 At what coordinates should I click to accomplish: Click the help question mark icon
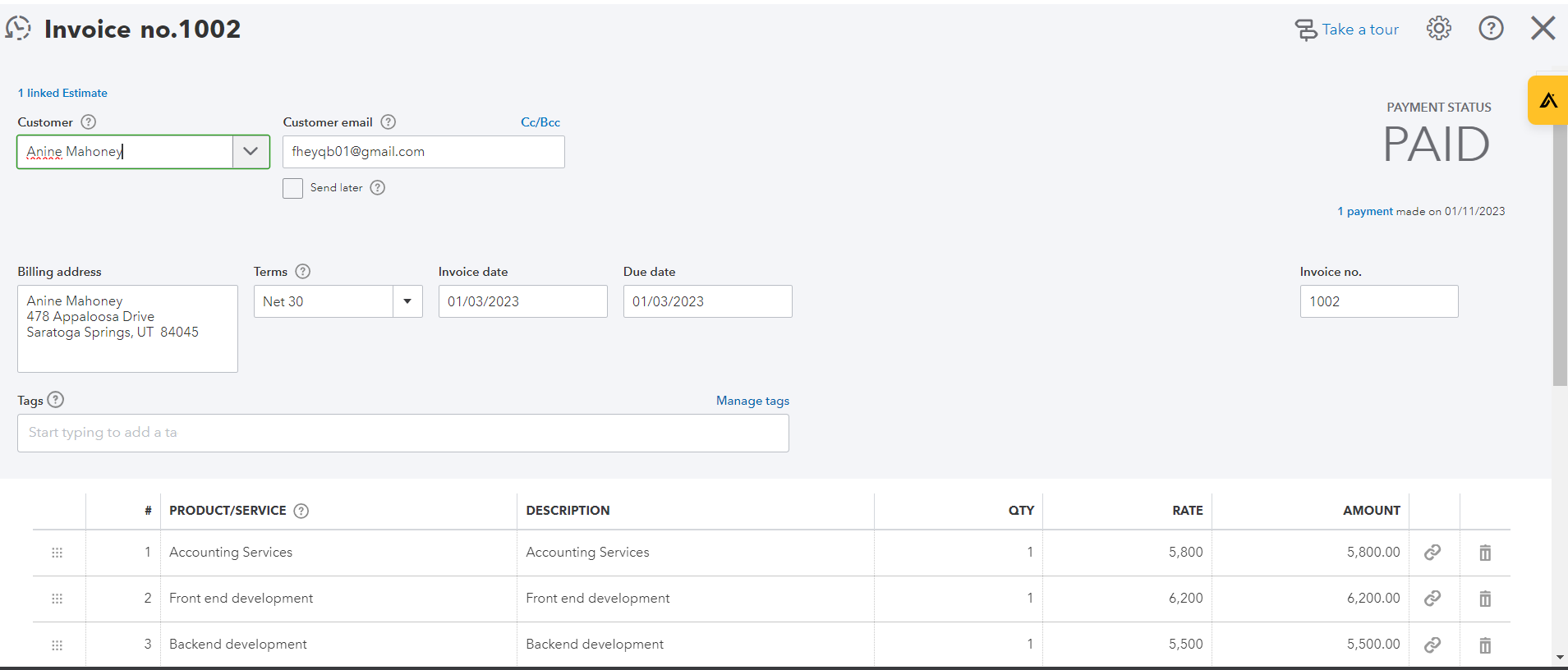click(x=1491, y=29)
